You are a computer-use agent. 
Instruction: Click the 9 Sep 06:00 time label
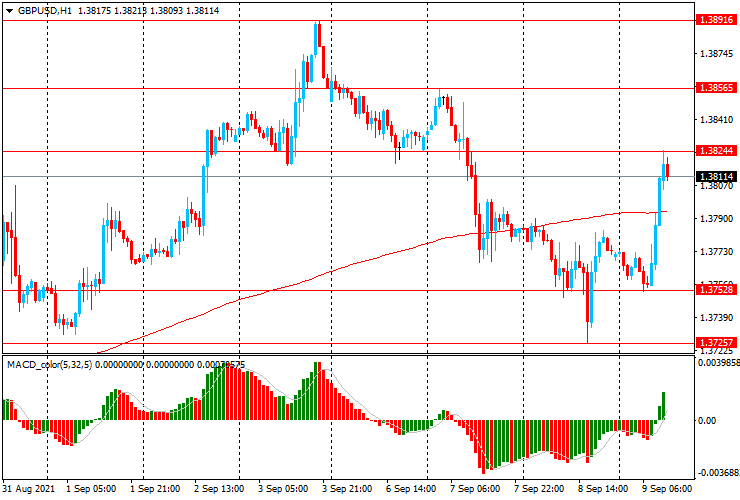(667, 489)
